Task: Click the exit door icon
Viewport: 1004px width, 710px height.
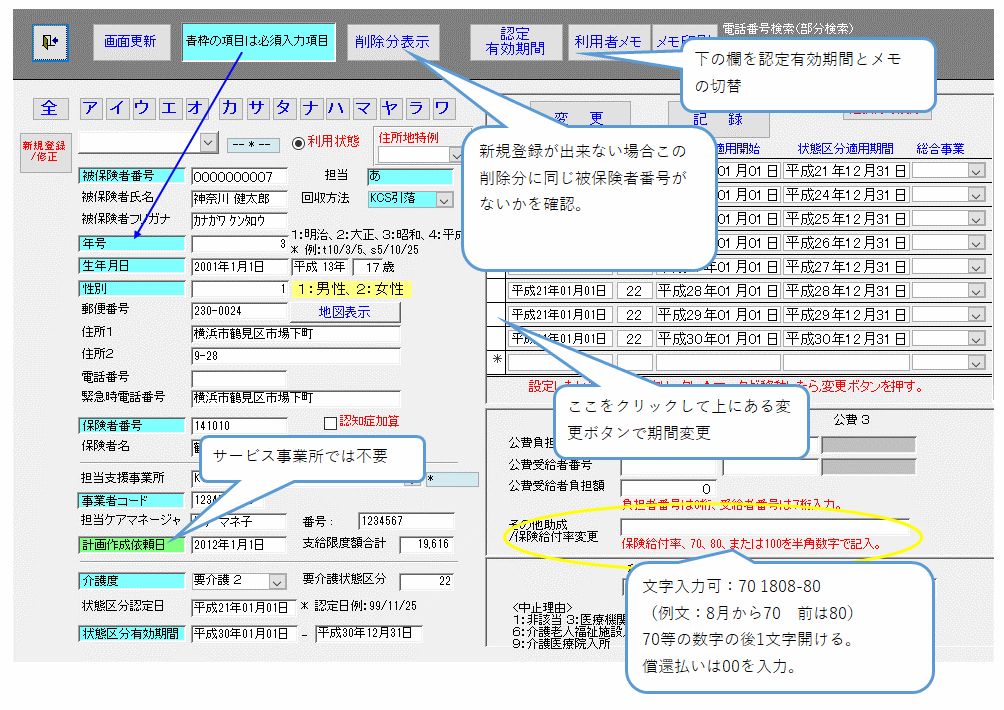Action: [x=49, y=41]
